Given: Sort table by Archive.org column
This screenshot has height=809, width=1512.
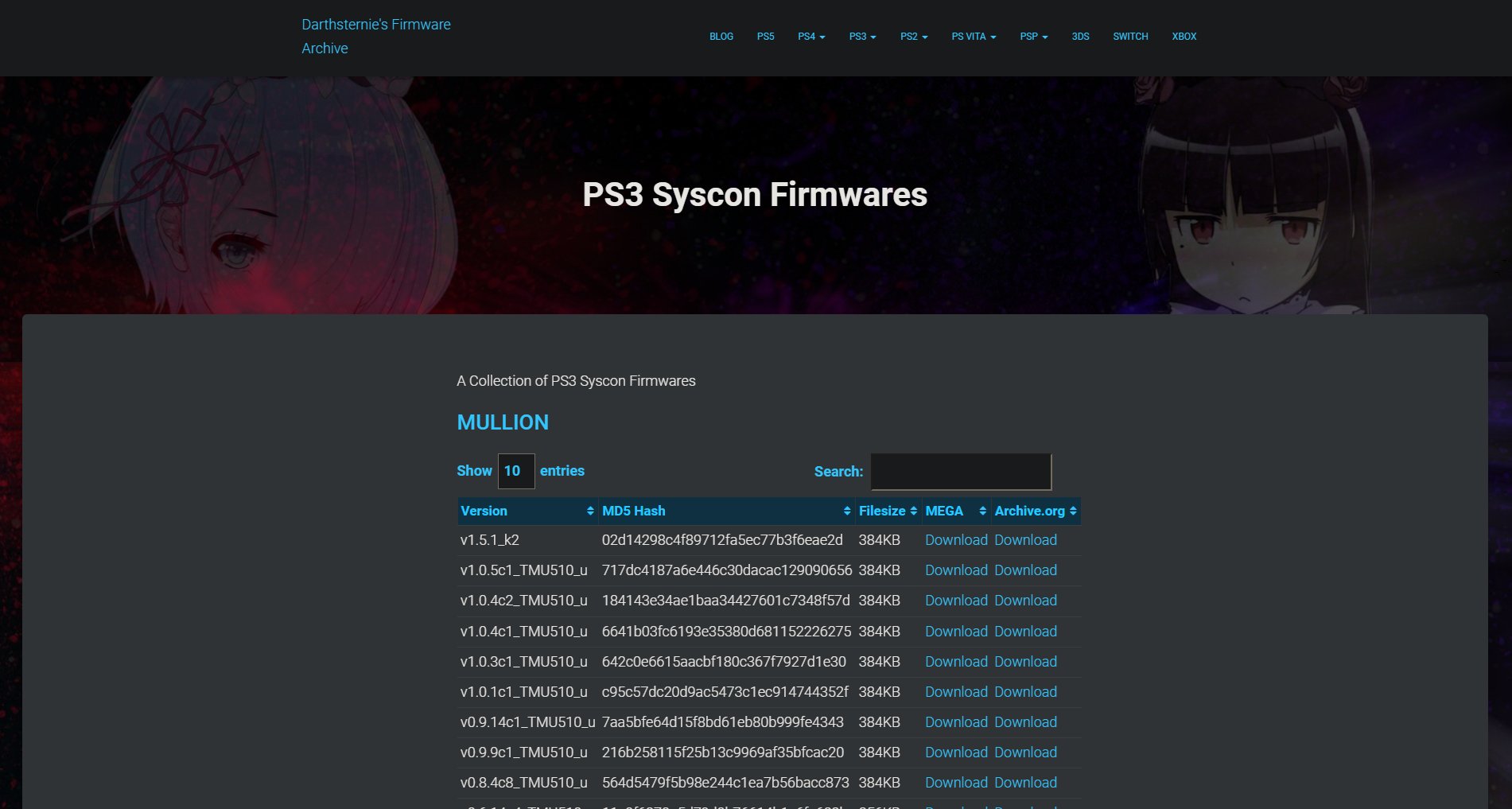Looking at the screenshot, I should tap(1036, 511).
